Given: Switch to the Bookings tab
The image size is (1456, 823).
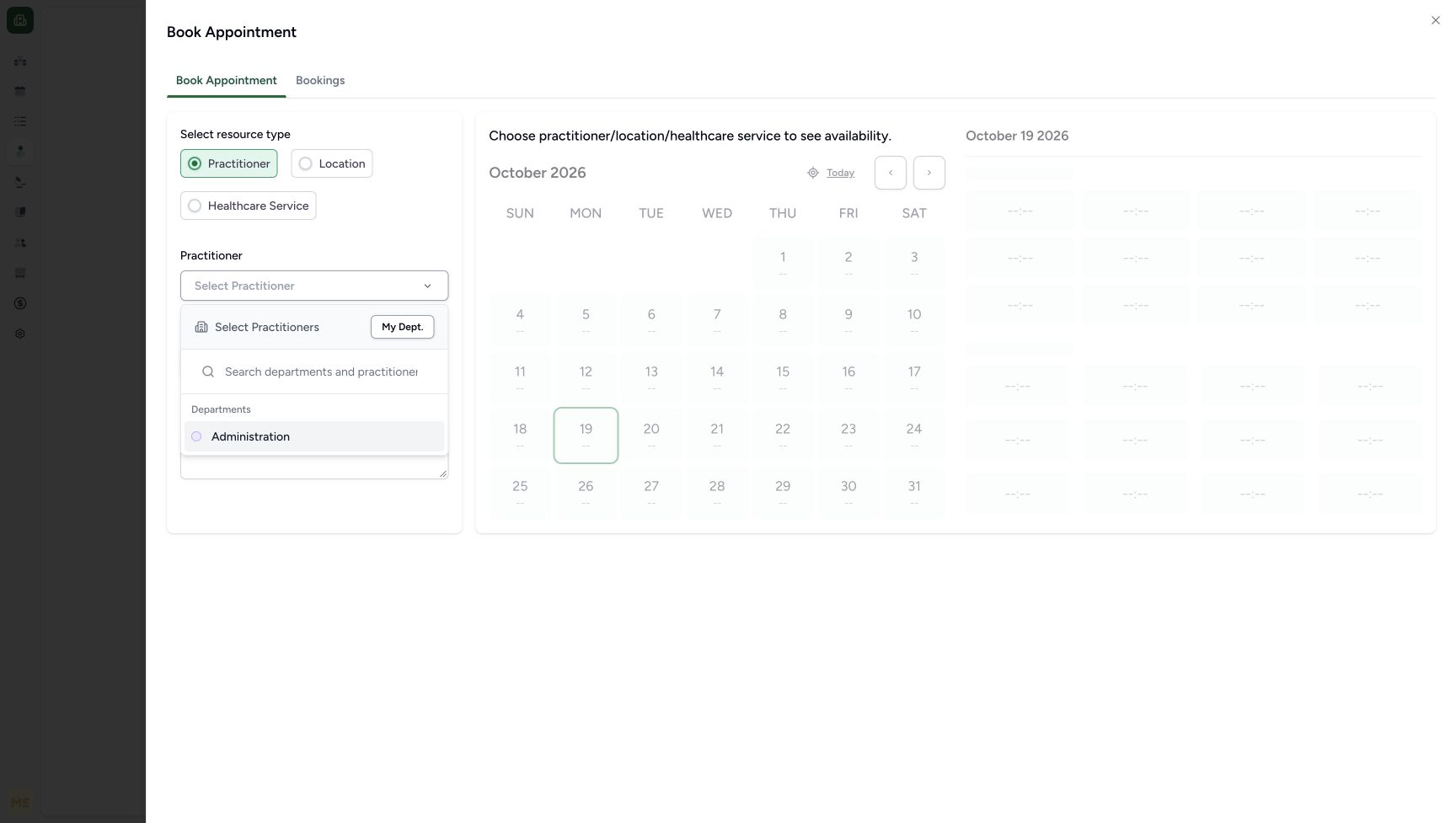Looking at the screenshot, I should tap(320, 81).
